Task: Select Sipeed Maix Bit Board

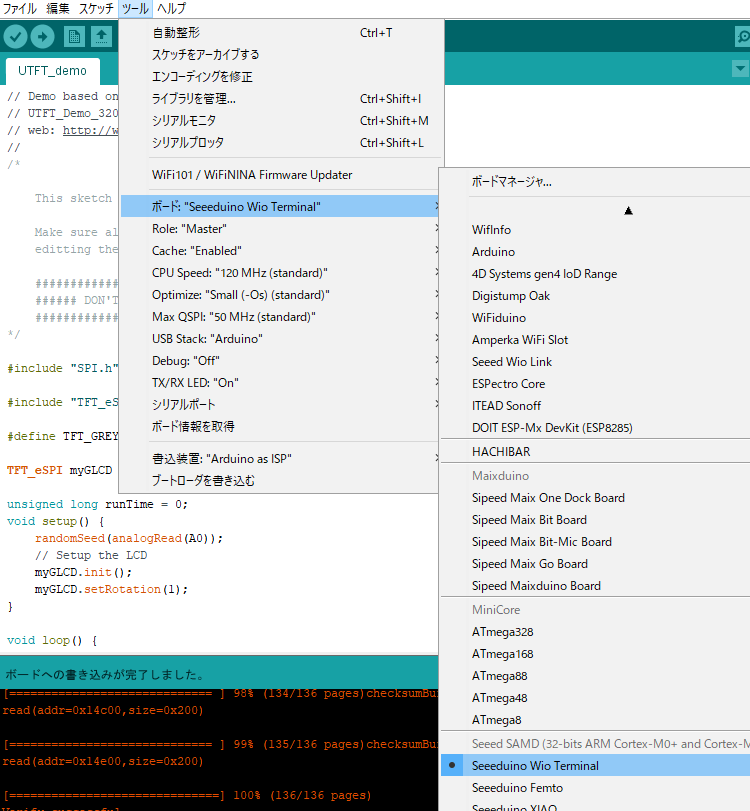Action: (595, 520)
